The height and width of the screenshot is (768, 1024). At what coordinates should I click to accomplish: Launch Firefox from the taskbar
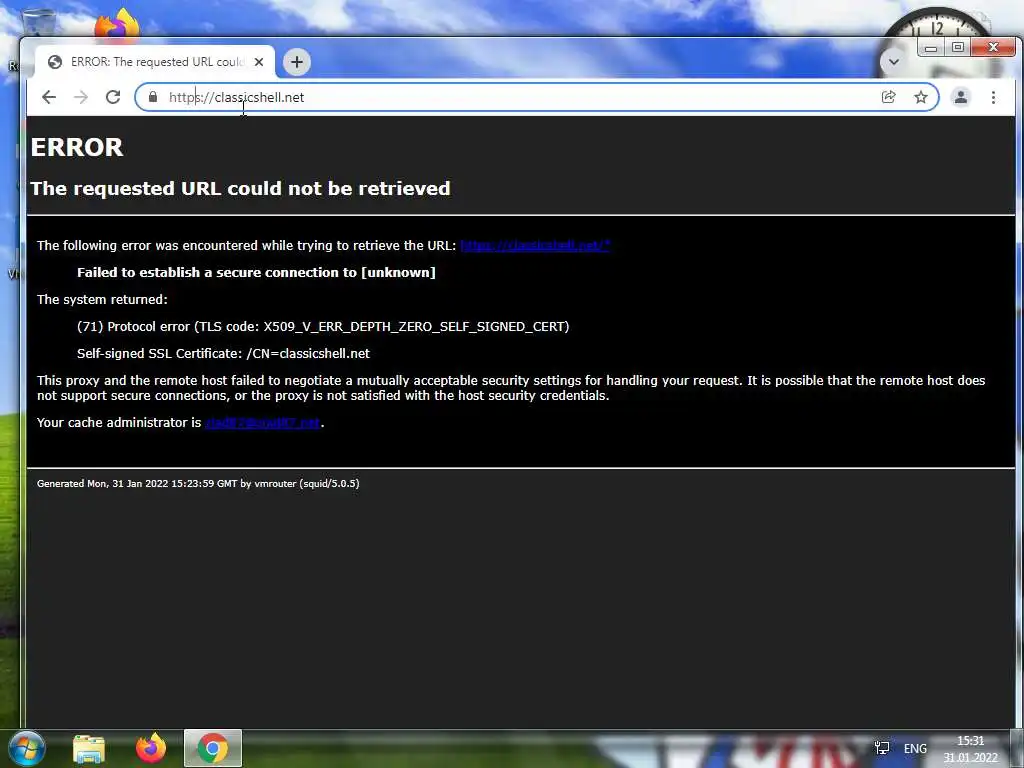pos(151,748)
